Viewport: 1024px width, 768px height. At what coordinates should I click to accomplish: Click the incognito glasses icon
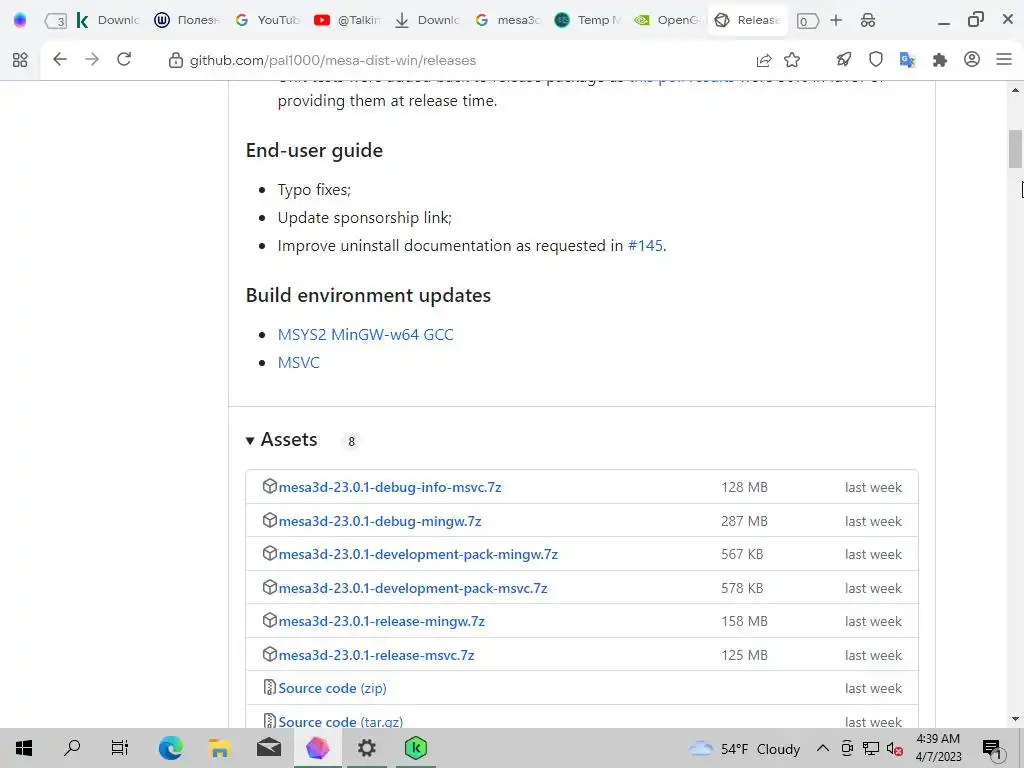(x=868, y=20)
